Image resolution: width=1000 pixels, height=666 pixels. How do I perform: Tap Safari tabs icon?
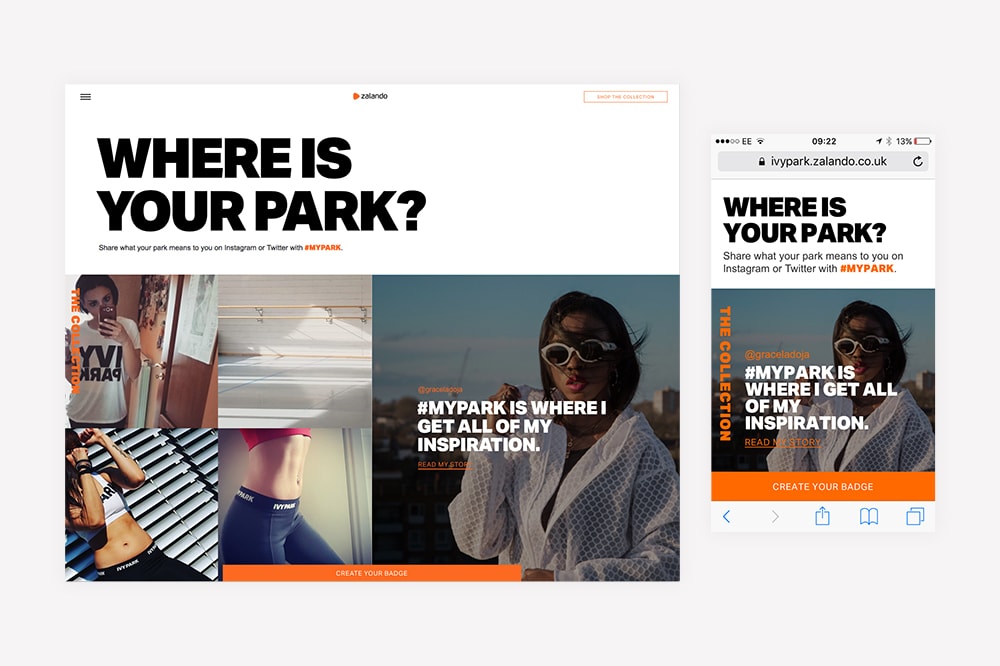point(915,516)
